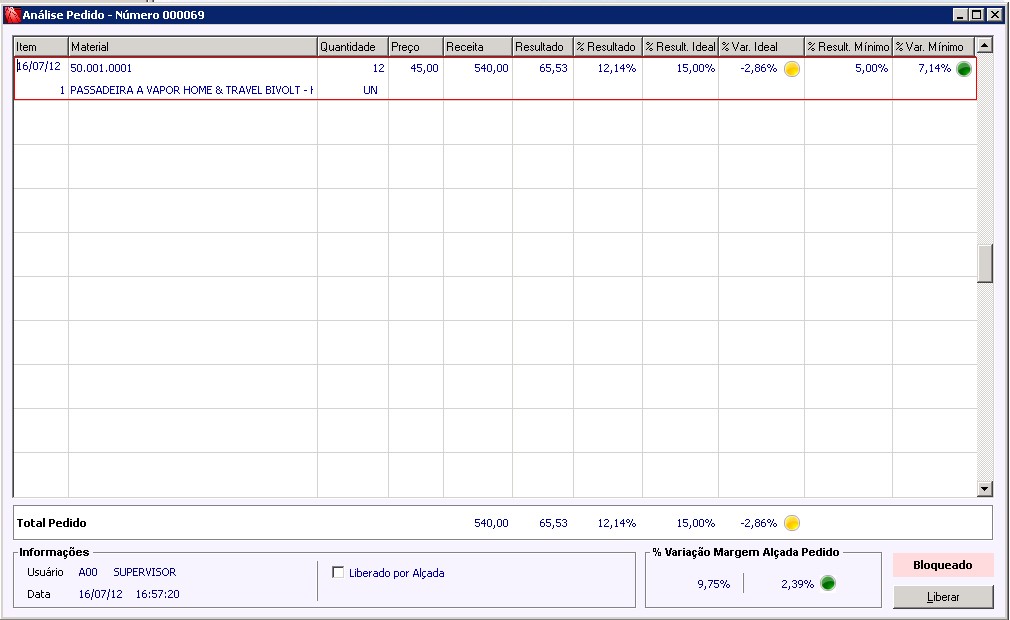
Task: Click the Total Pedido label
Action: [52, 523]
